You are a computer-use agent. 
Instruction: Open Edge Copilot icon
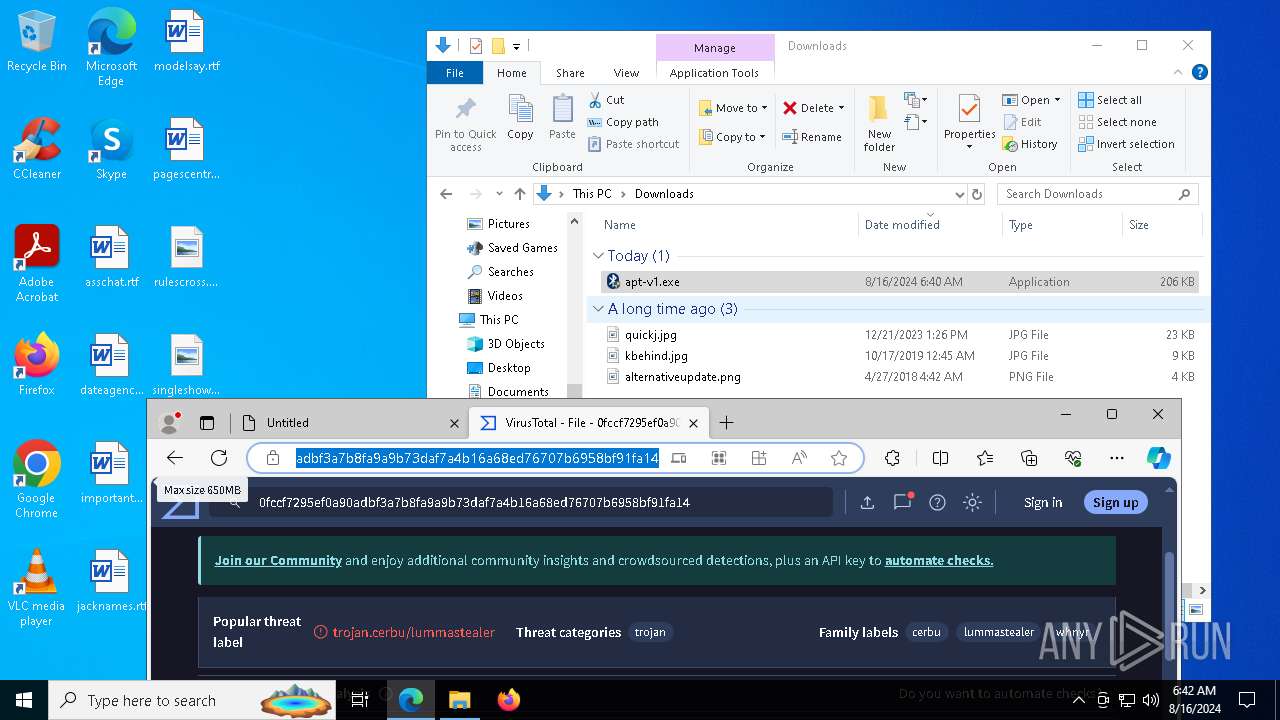coord(1158,458)
